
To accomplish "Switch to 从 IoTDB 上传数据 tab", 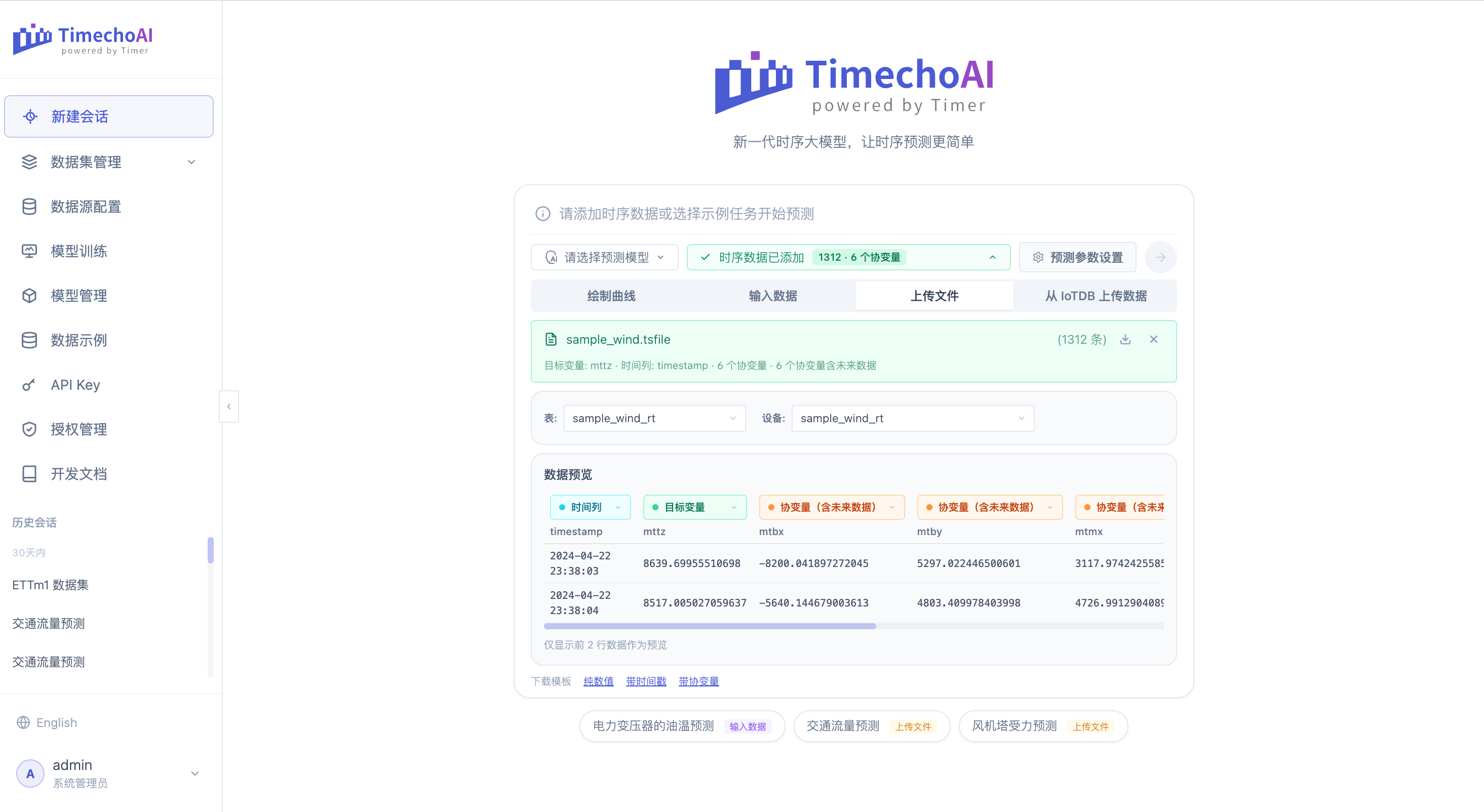I will [x=1095, y=296].
